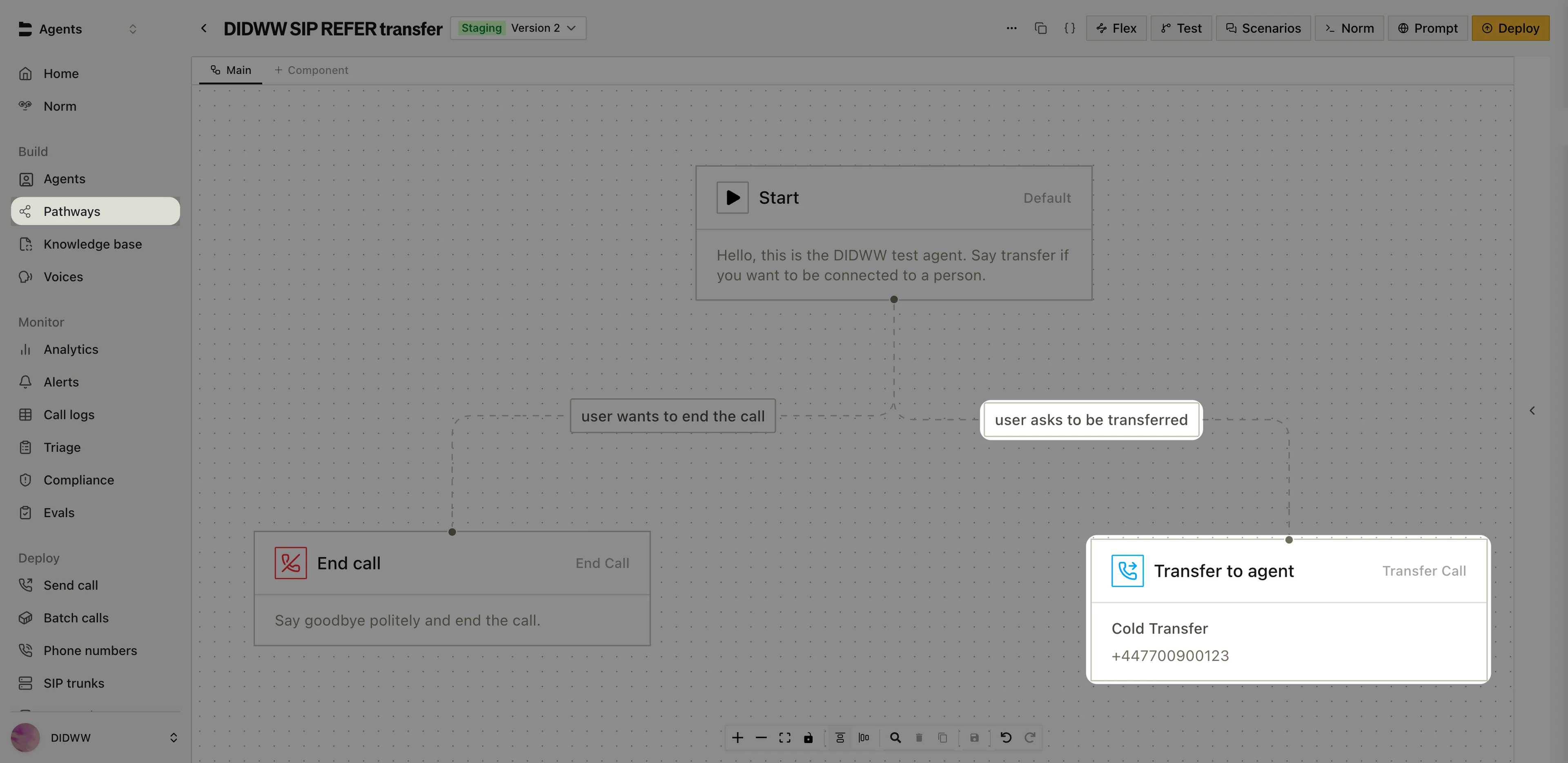Zoom in with the plus canvas control
1568x763 pixels.
coord(737,737)
